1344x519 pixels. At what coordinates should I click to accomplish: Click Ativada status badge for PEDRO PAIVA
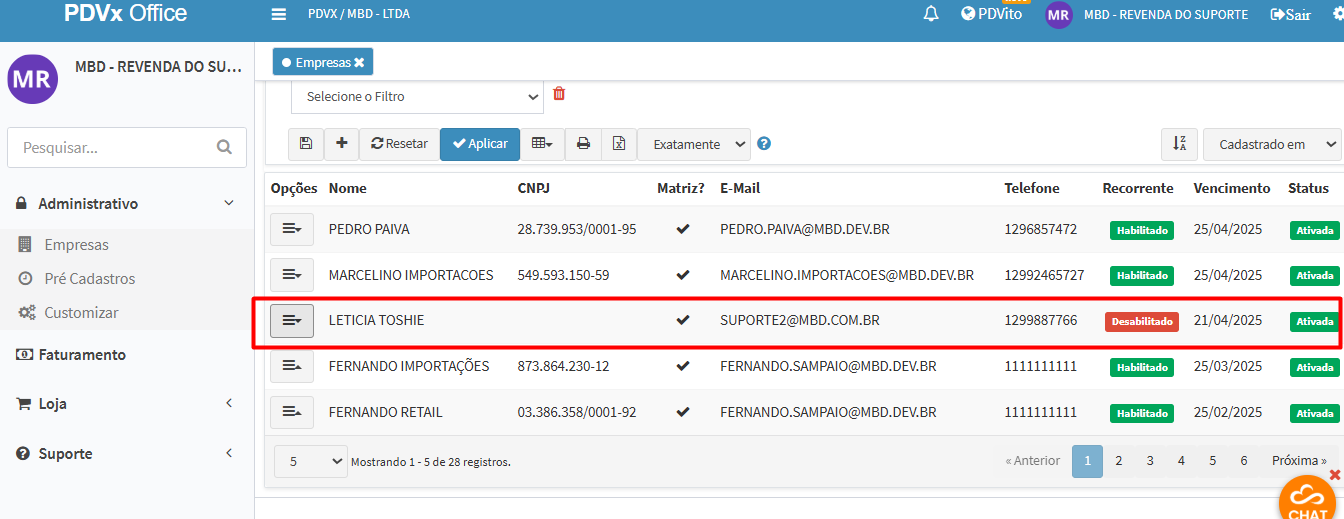click(1314, 230)
